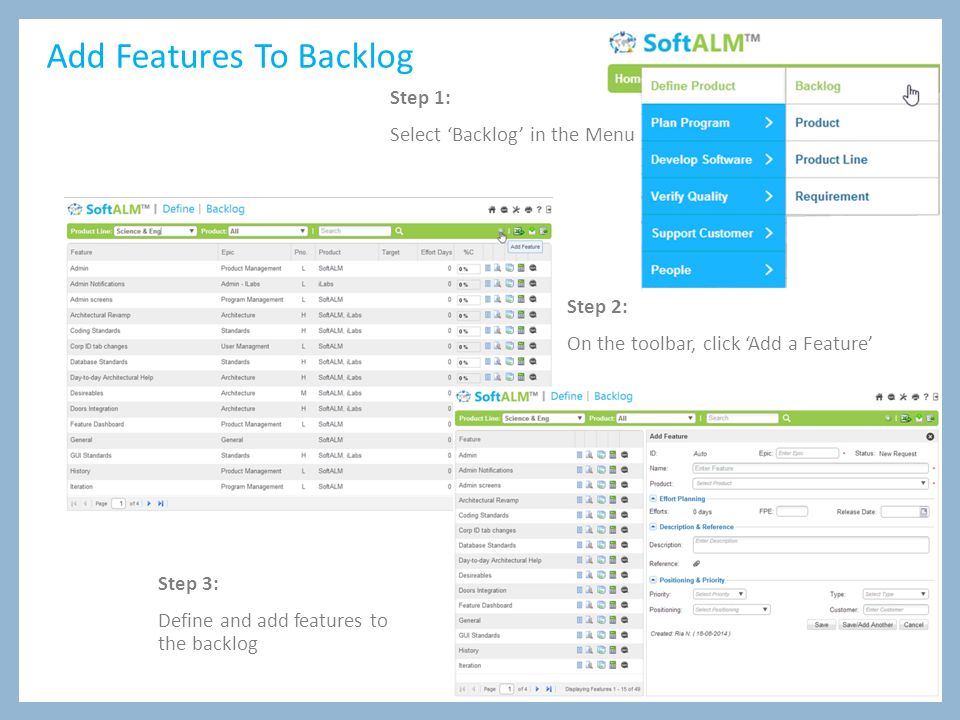Click search magnifier in Step 3 Add Feature toolbar
This screenshot has height=720, width=960.
787,418
